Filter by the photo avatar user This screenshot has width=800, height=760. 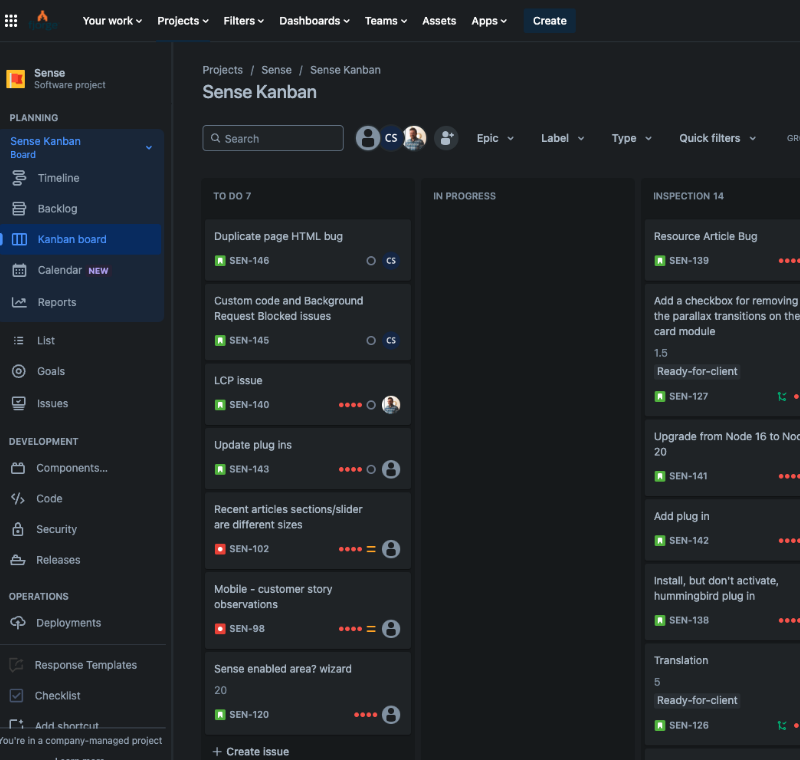pos(414,138)
